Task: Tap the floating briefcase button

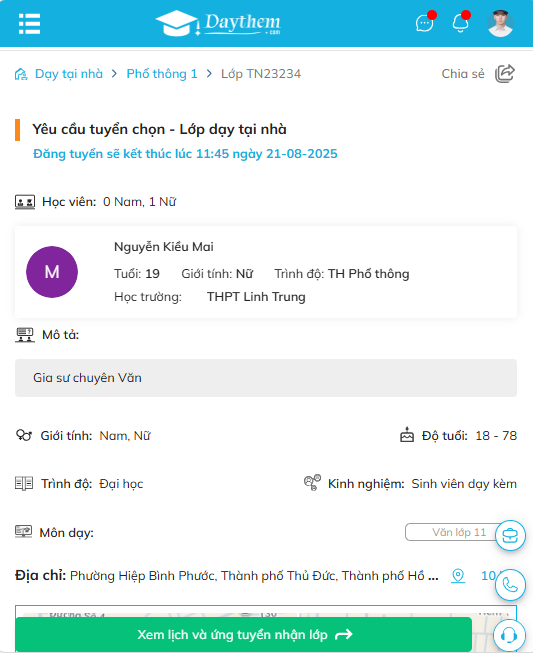Action: pyautogui.click(x=510, y=536)
